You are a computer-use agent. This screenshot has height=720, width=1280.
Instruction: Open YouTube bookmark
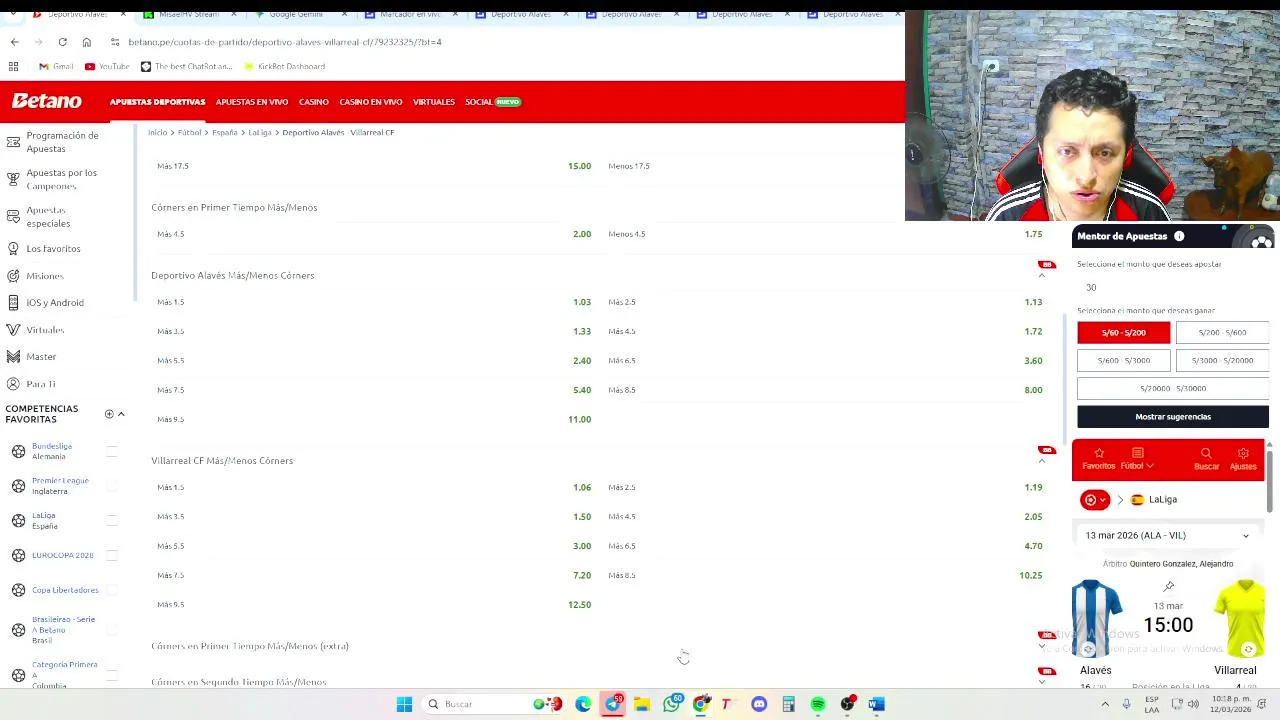[x=107, y=66]
